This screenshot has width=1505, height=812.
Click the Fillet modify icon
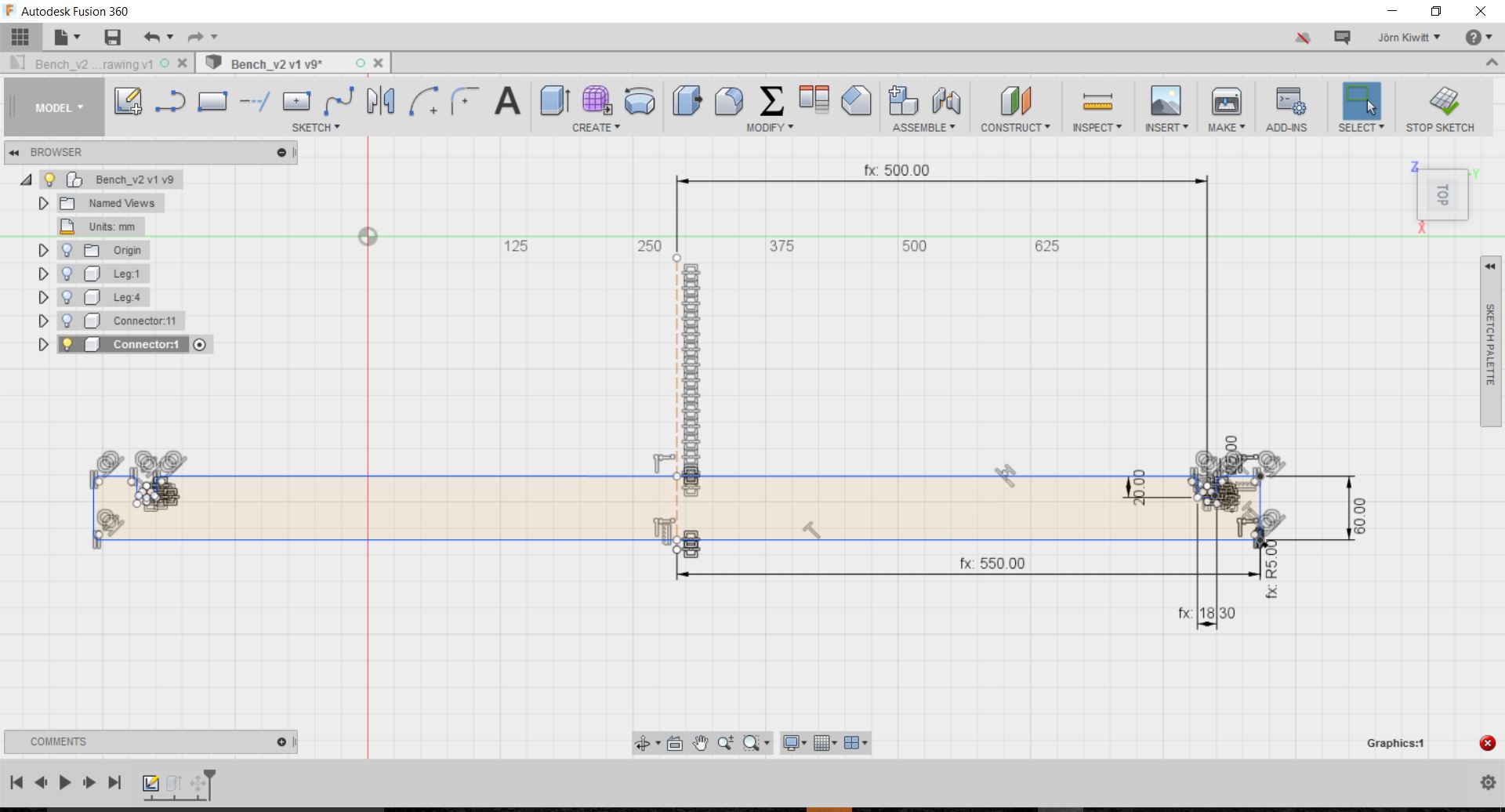point(730,101)
